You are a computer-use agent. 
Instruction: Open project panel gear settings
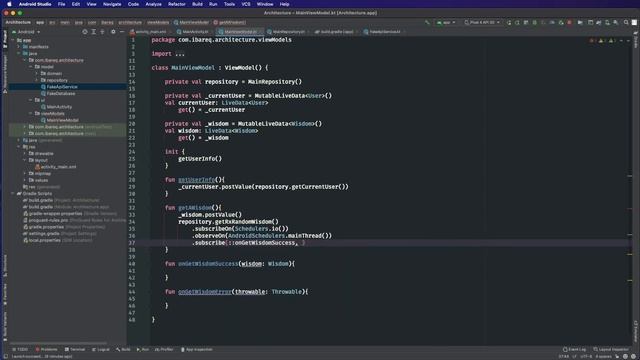113,32
